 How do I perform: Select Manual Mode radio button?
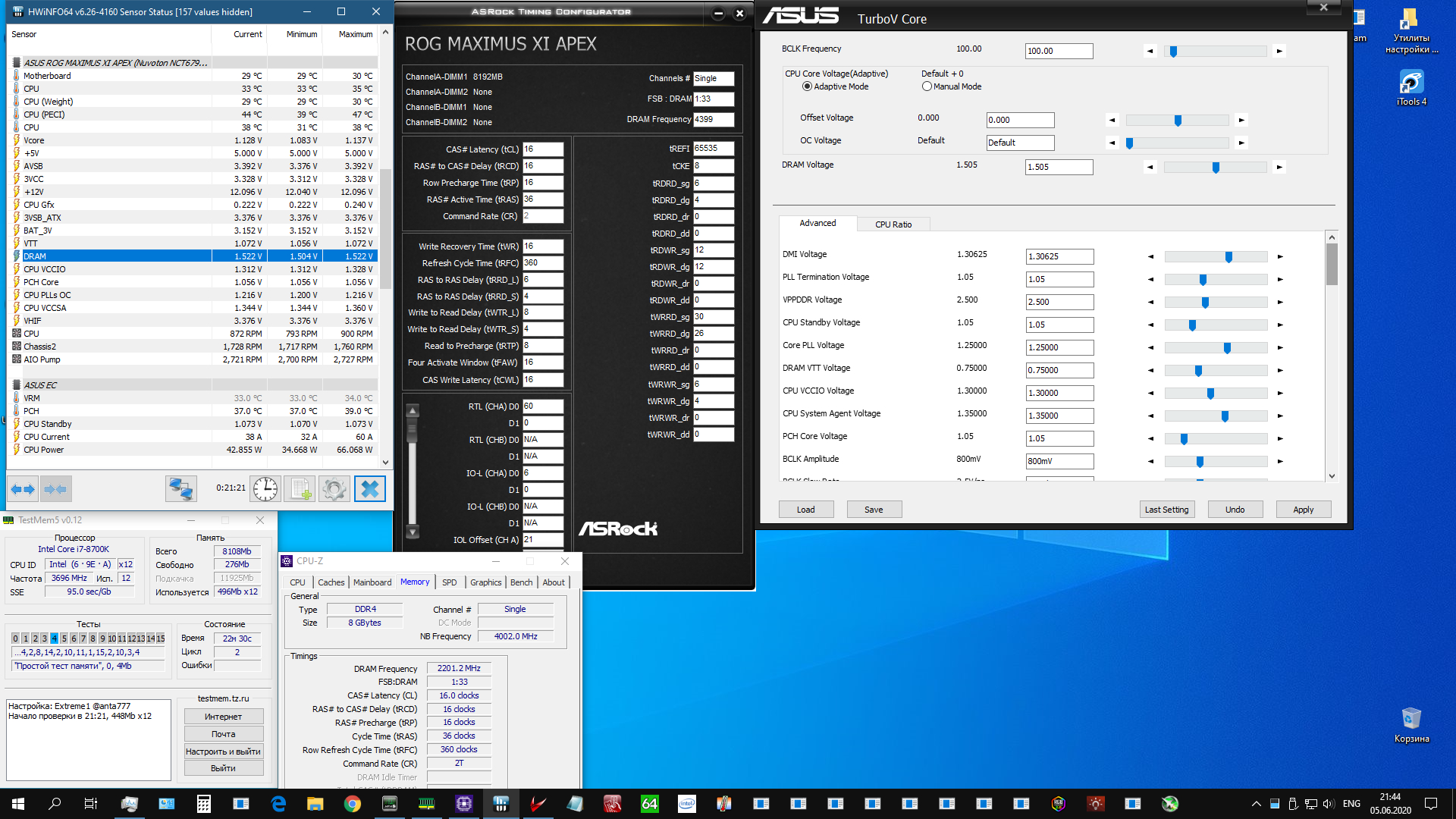927,86
